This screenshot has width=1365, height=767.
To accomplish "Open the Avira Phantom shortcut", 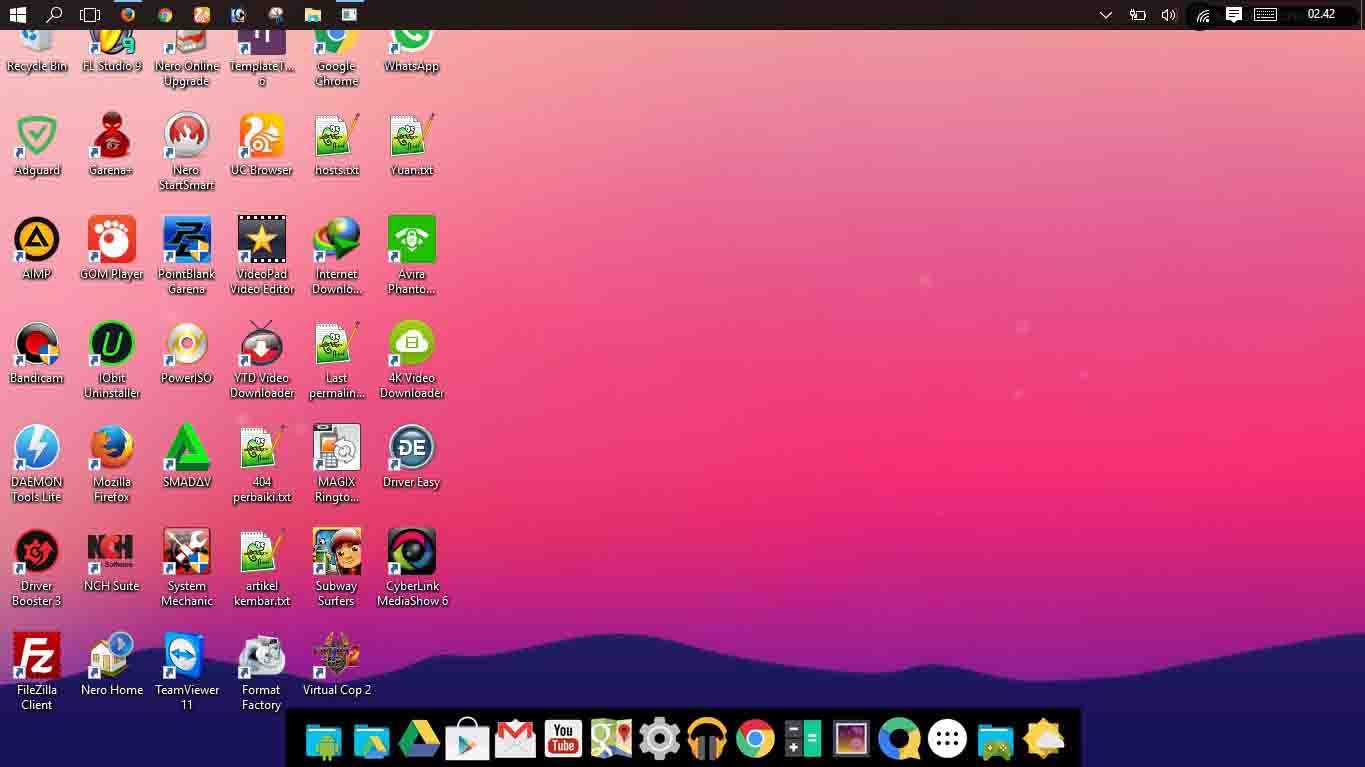I will (412, 256).
